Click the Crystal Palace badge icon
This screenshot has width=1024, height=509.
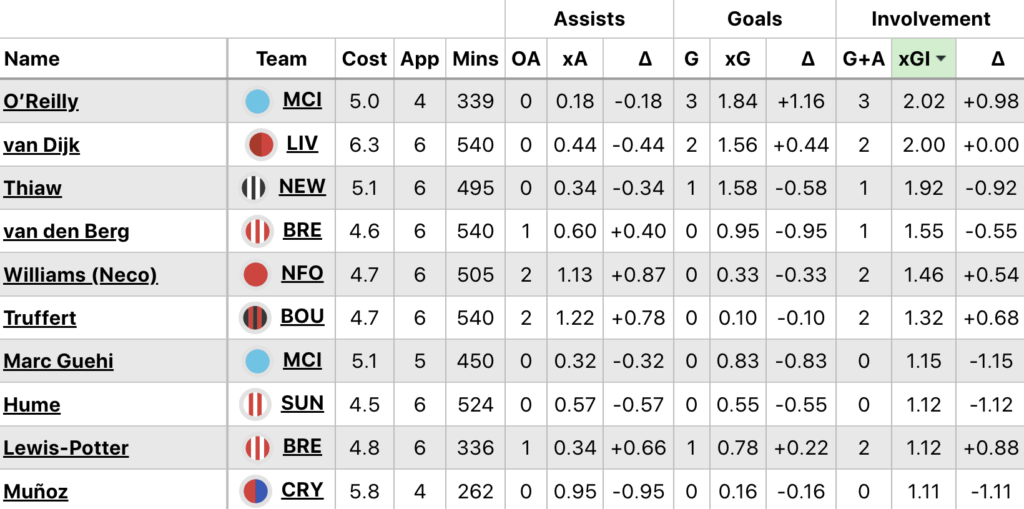(x=256, y=491)
